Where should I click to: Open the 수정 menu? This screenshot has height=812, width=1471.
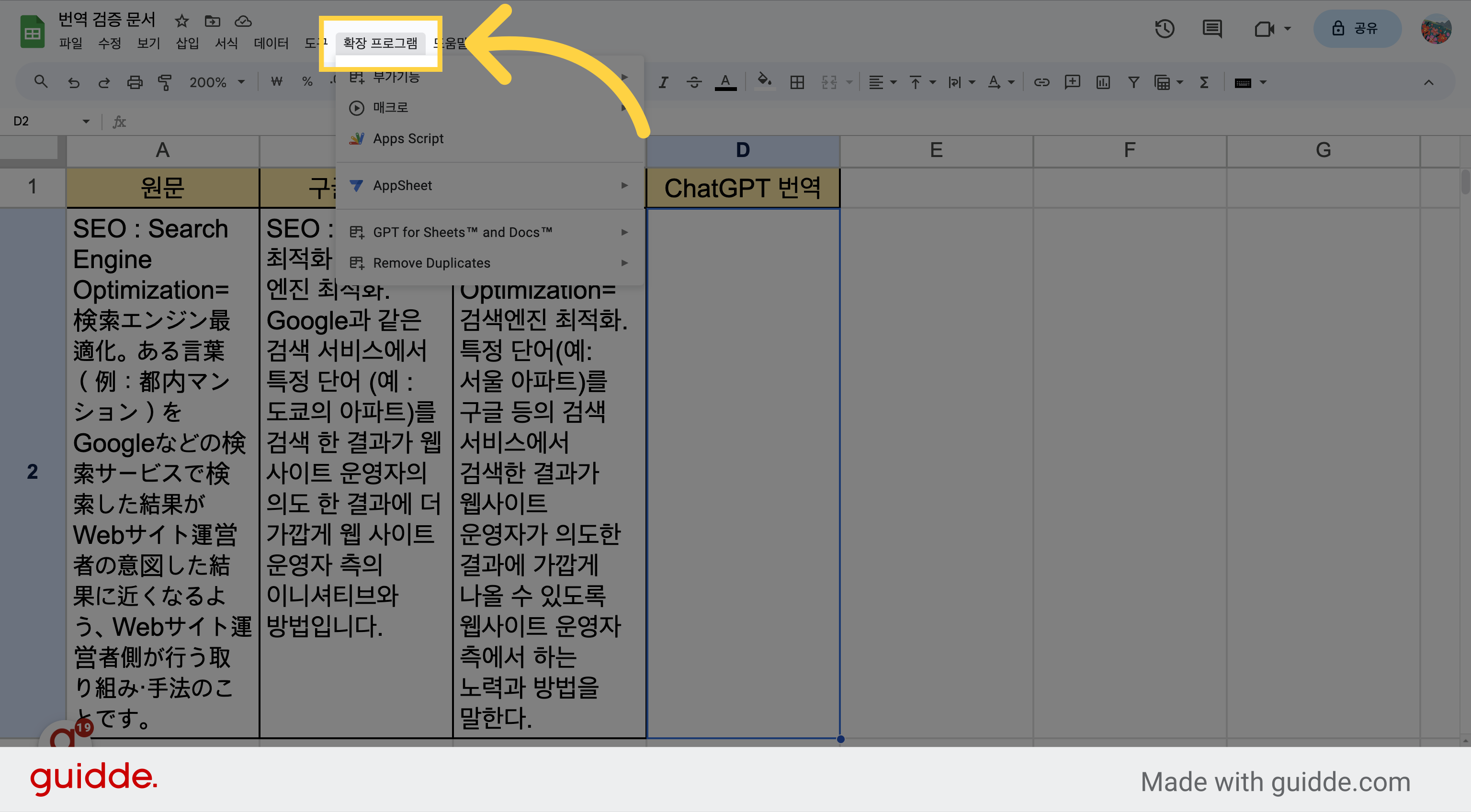110,44
